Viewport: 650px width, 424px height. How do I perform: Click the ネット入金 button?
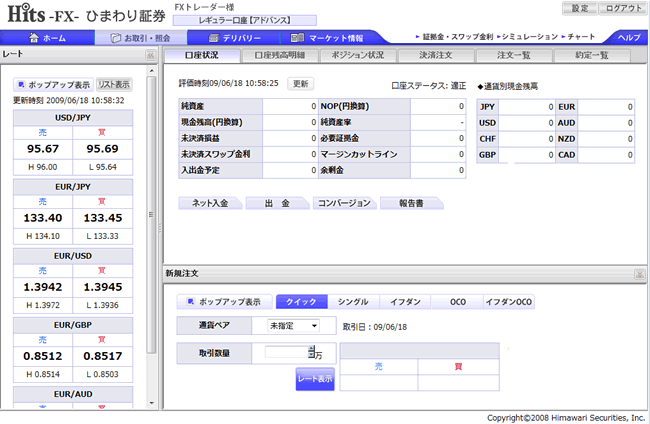click(x=210, y=203)
